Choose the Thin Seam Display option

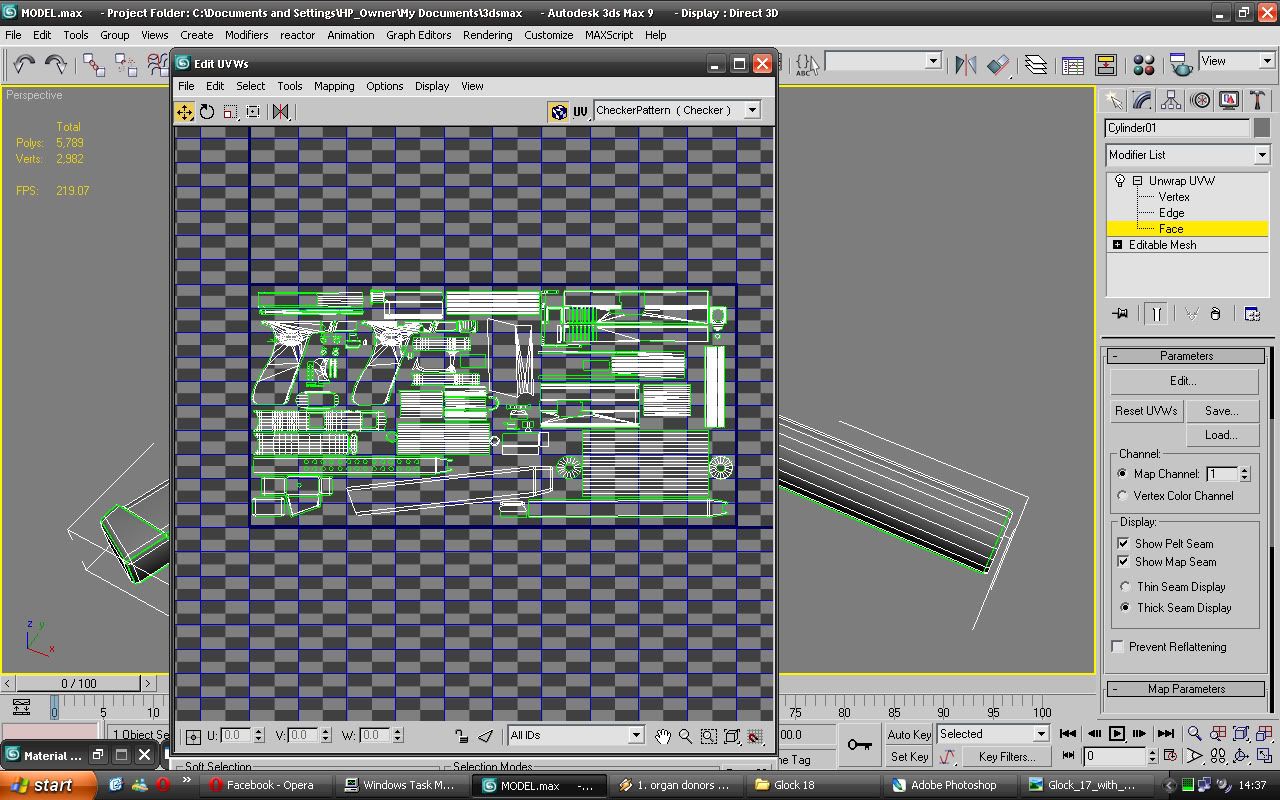click(1125, 587)
